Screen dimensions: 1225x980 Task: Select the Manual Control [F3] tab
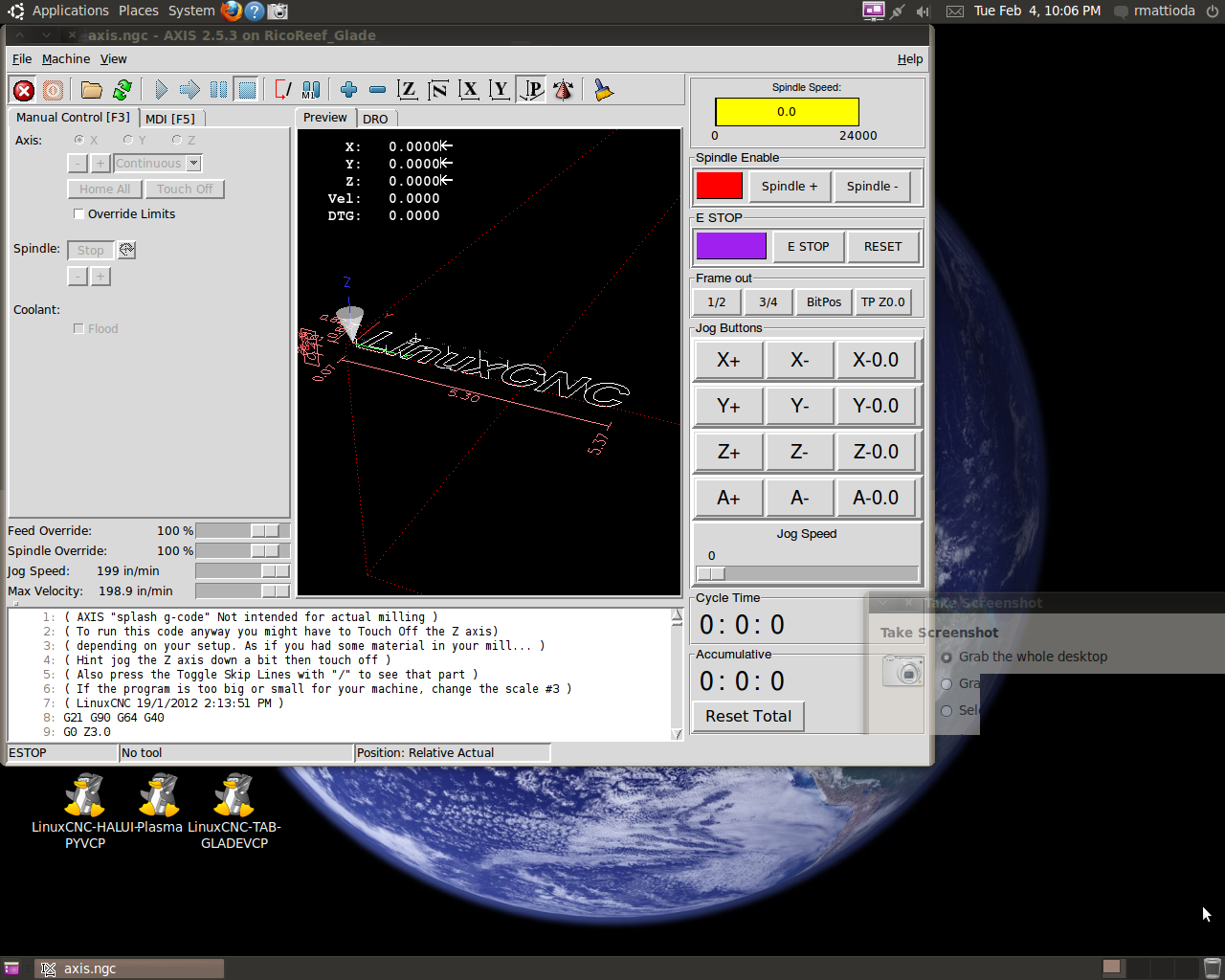point(73,117)
